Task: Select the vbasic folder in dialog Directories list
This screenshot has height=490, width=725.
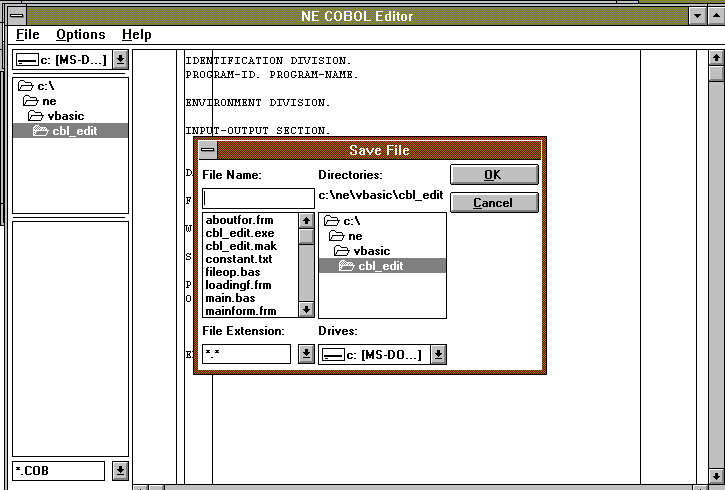Action: pos(371,251)
